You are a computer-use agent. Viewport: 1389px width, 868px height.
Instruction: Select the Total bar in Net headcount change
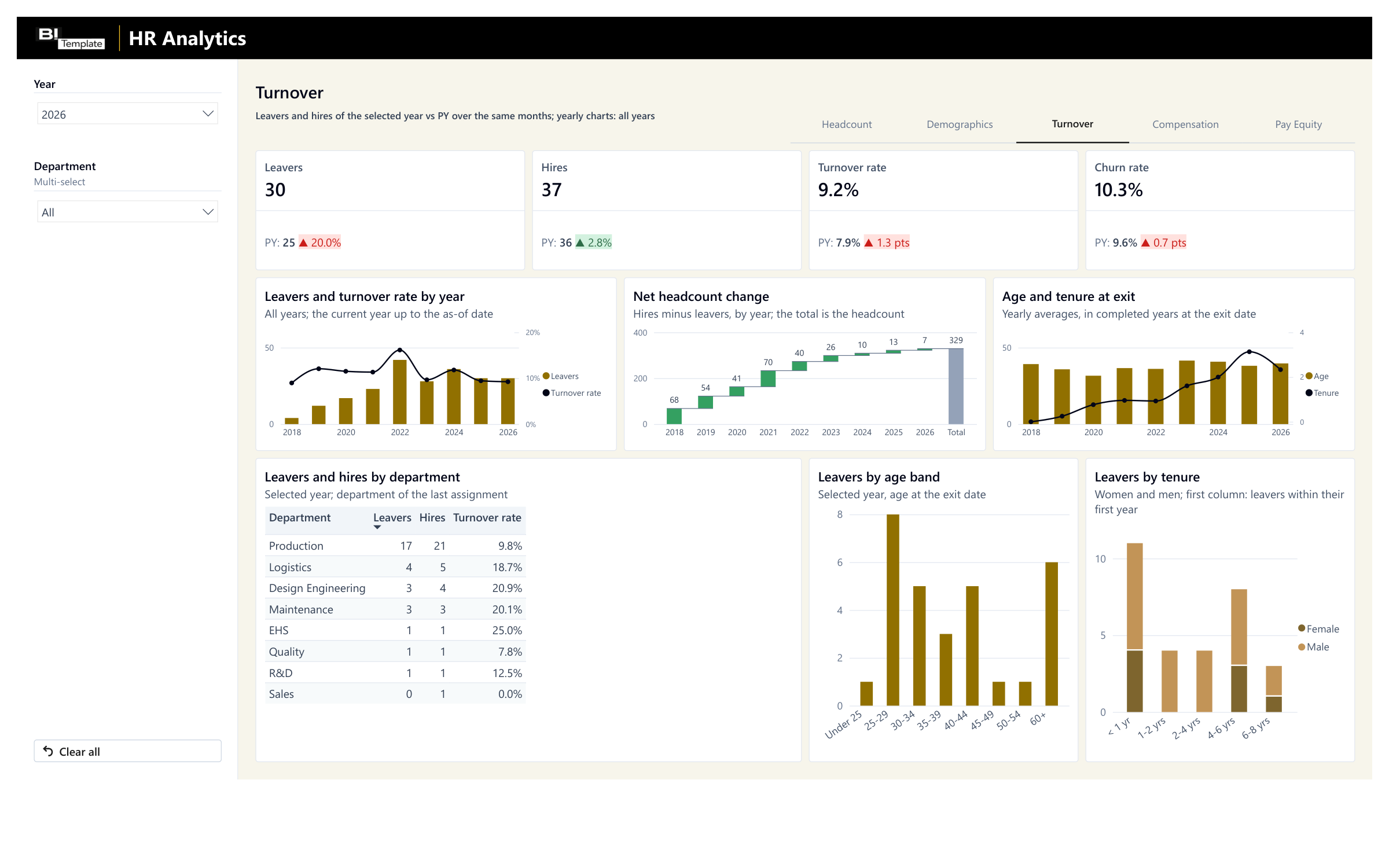[x=956, y=386]
